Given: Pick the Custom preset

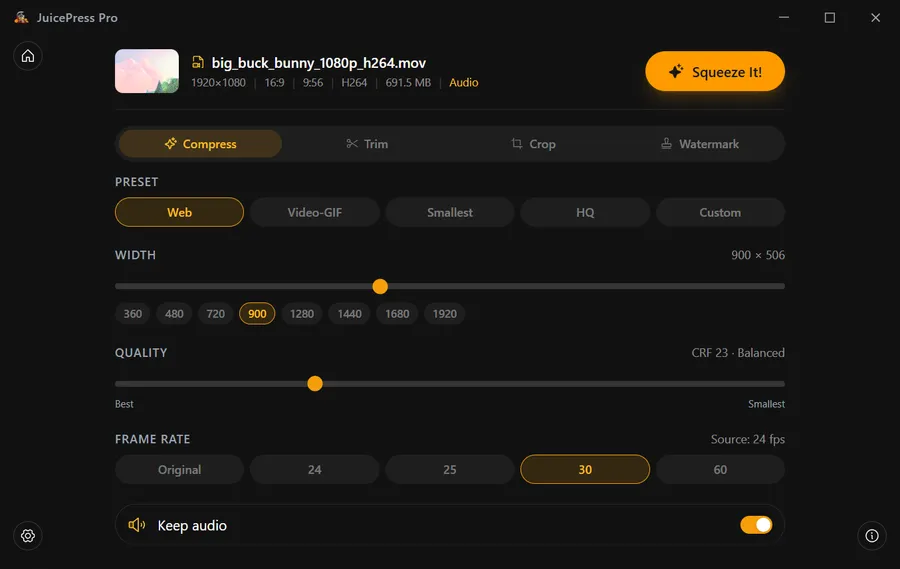Looking at the screenshot, I should tap(720, 213).
